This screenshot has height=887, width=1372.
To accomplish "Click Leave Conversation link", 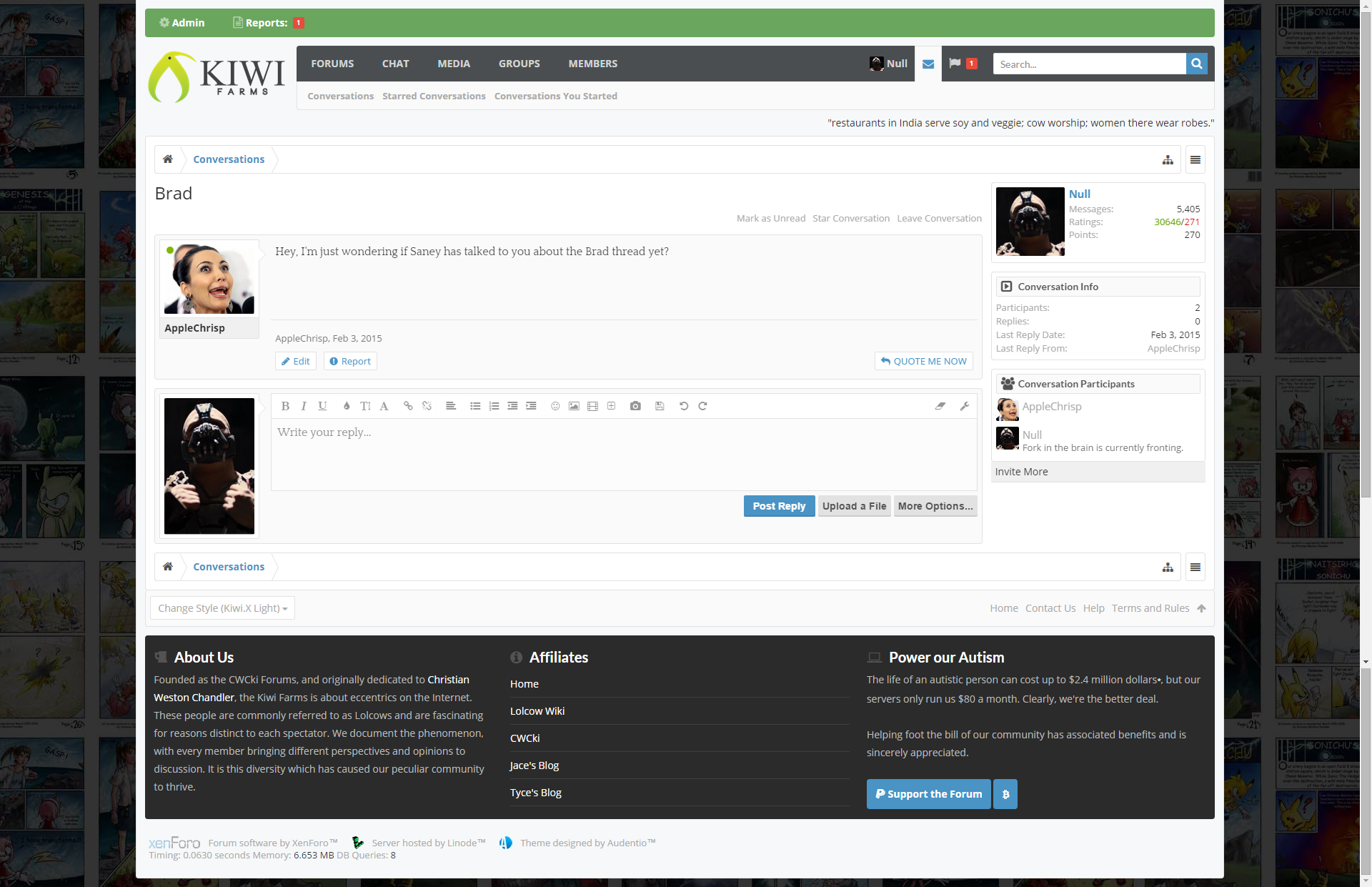I will pos(940,219).
